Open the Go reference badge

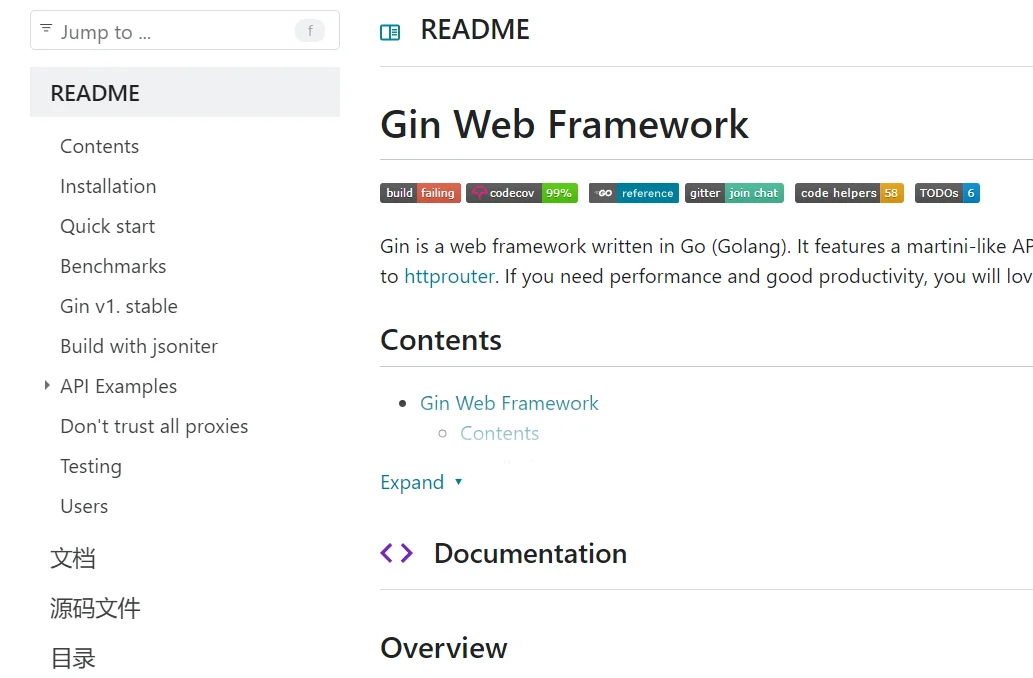[634, 193]
